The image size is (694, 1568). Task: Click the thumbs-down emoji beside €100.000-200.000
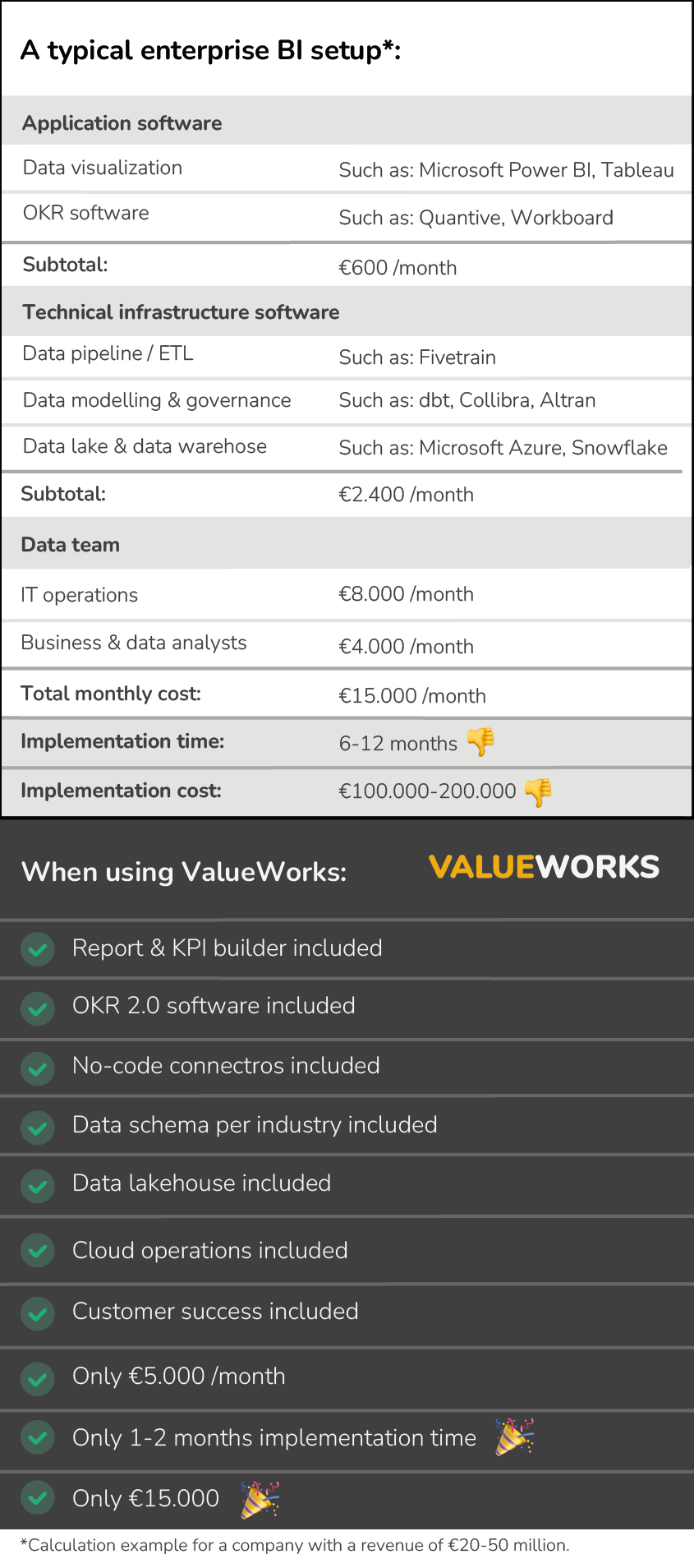click(538, 791)
